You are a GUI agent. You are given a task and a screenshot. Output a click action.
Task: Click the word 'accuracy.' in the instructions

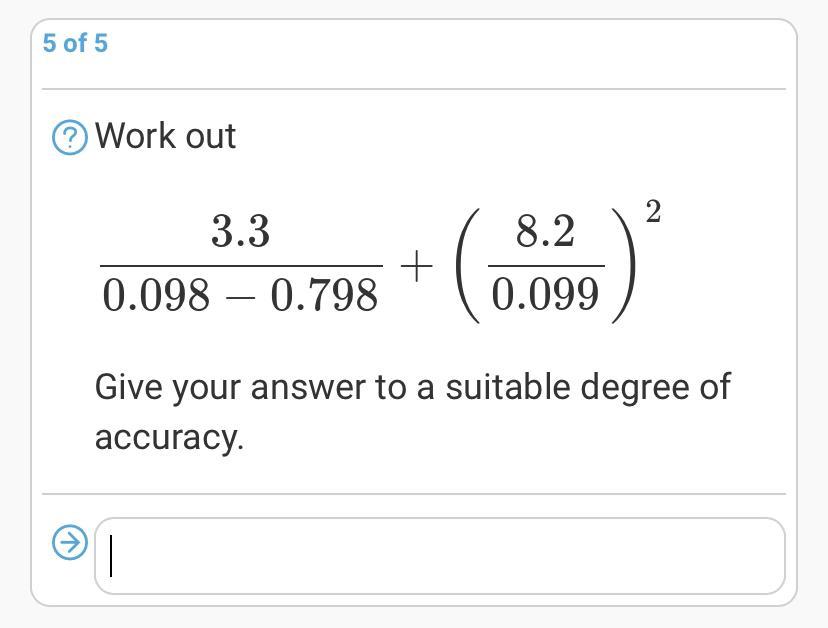click(x=170, y=438)
